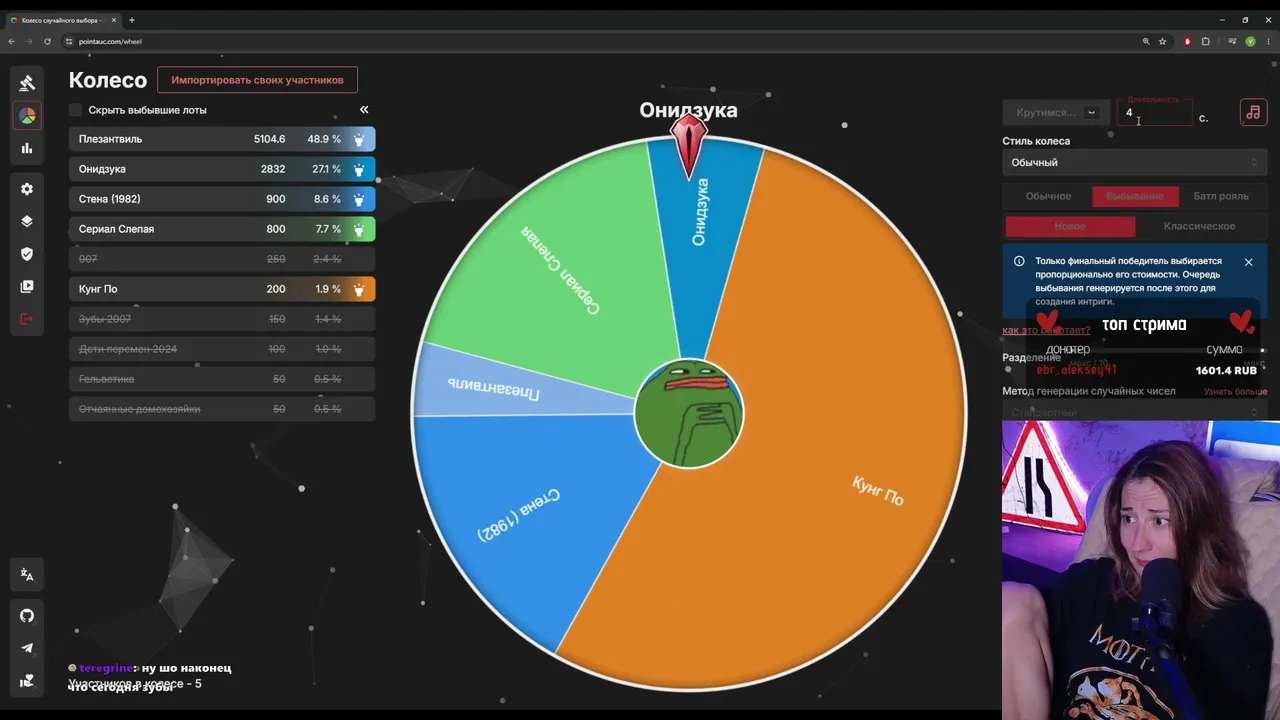Select the crossed-out Зубы 2007 lot row
Screen dimensions: 1280x720
222,319
